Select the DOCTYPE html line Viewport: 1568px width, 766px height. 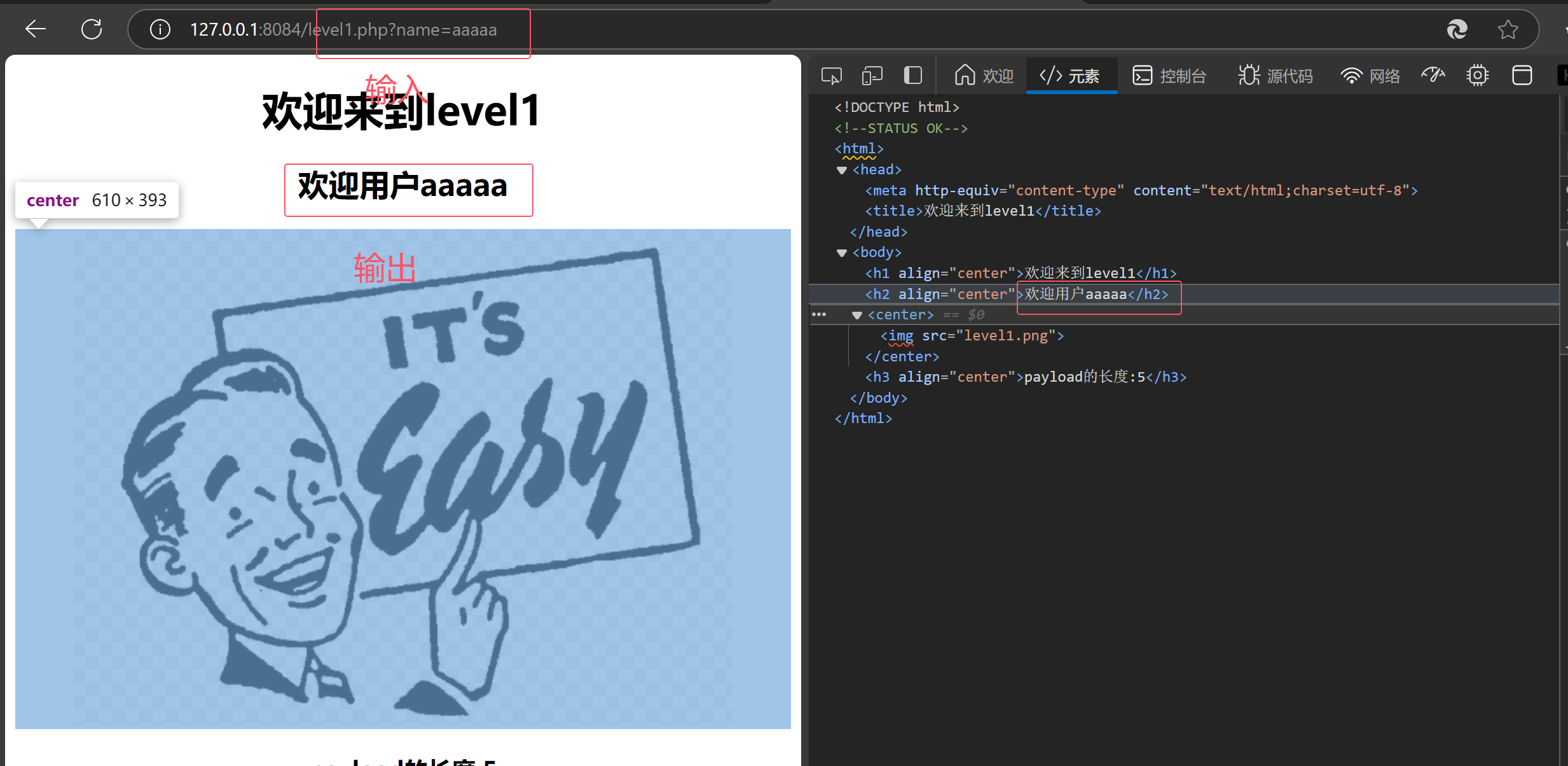point(897,108)
